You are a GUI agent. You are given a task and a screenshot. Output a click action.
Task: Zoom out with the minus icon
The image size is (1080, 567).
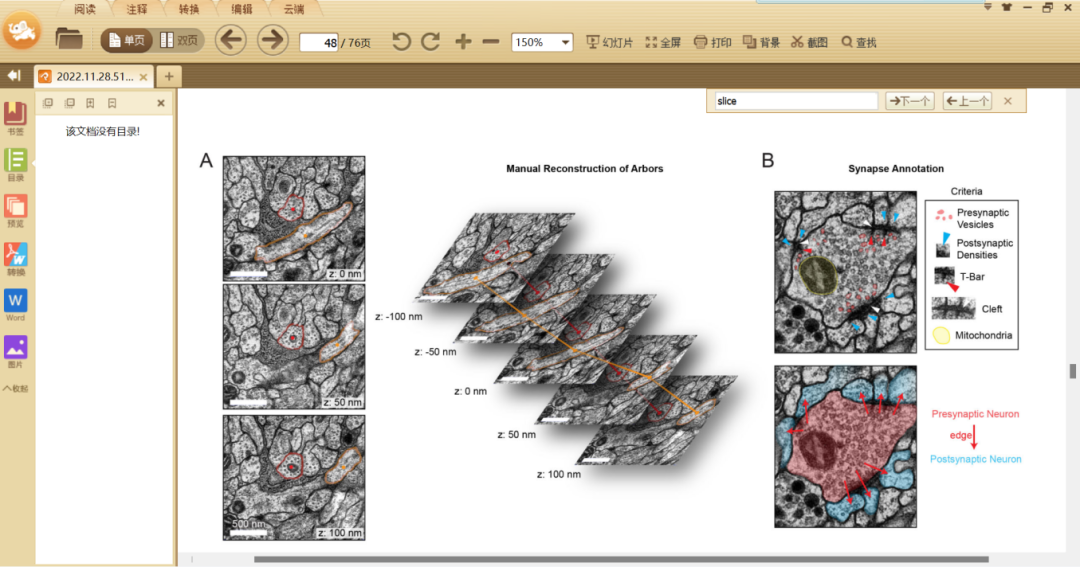[x=490, y=42]
